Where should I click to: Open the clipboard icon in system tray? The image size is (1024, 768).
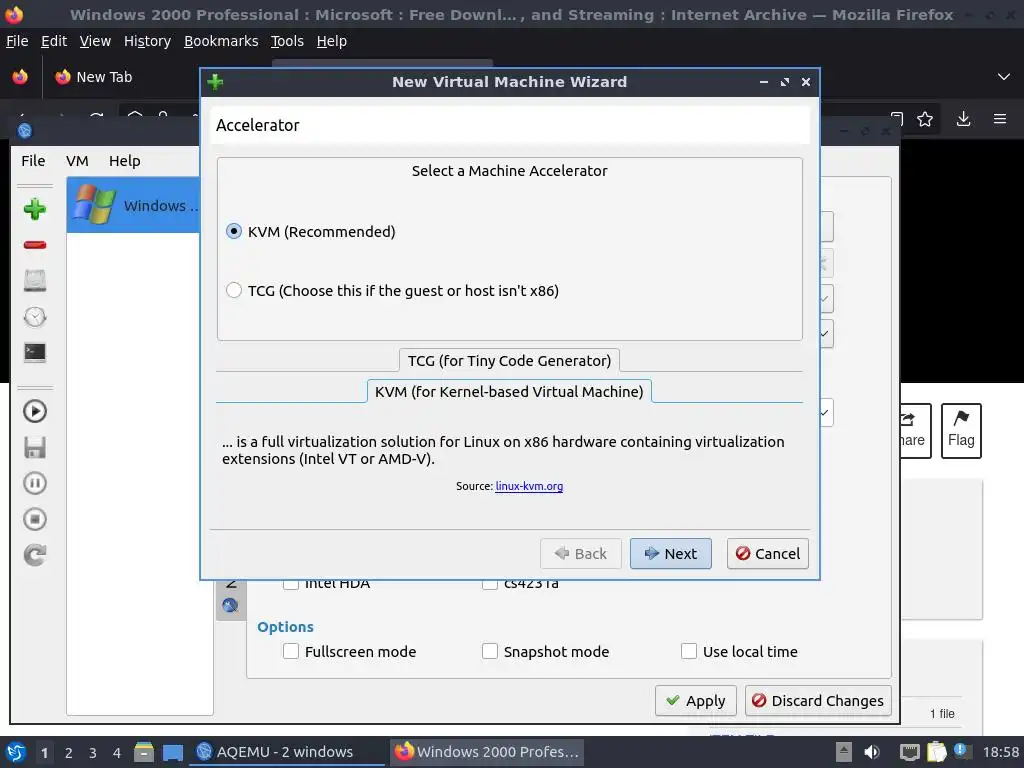pyautogui.click(x=936, y=752)
